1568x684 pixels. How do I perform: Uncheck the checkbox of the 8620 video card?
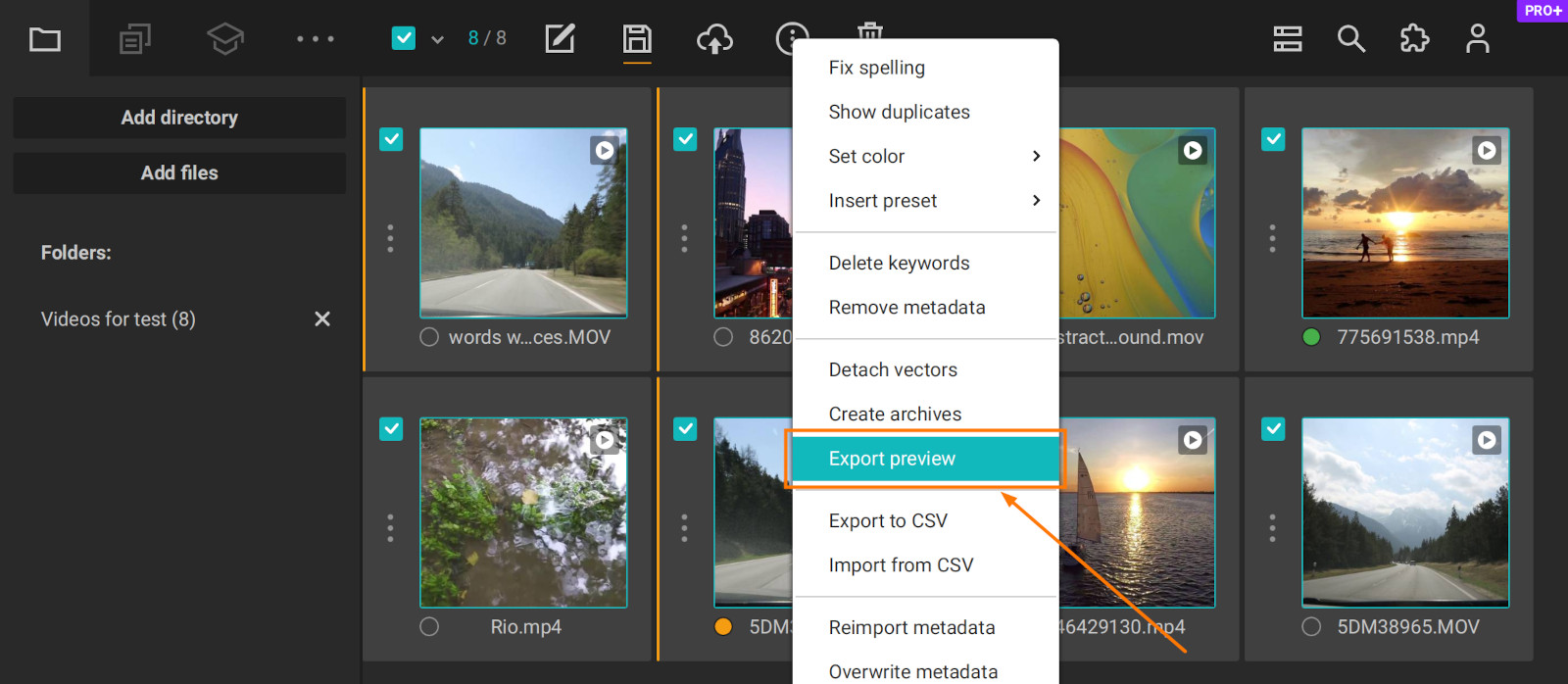coord(685,139)
